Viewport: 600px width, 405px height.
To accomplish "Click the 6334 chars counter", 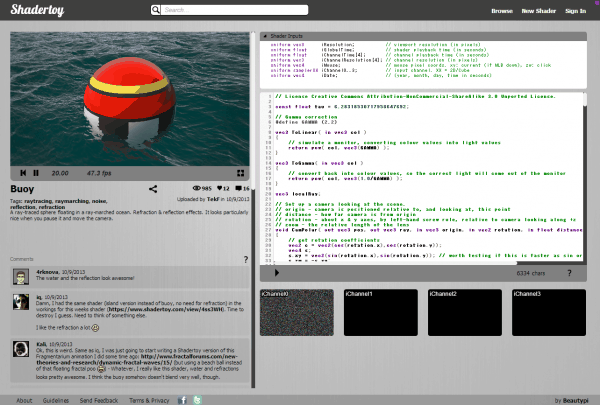I will (530, 273).
